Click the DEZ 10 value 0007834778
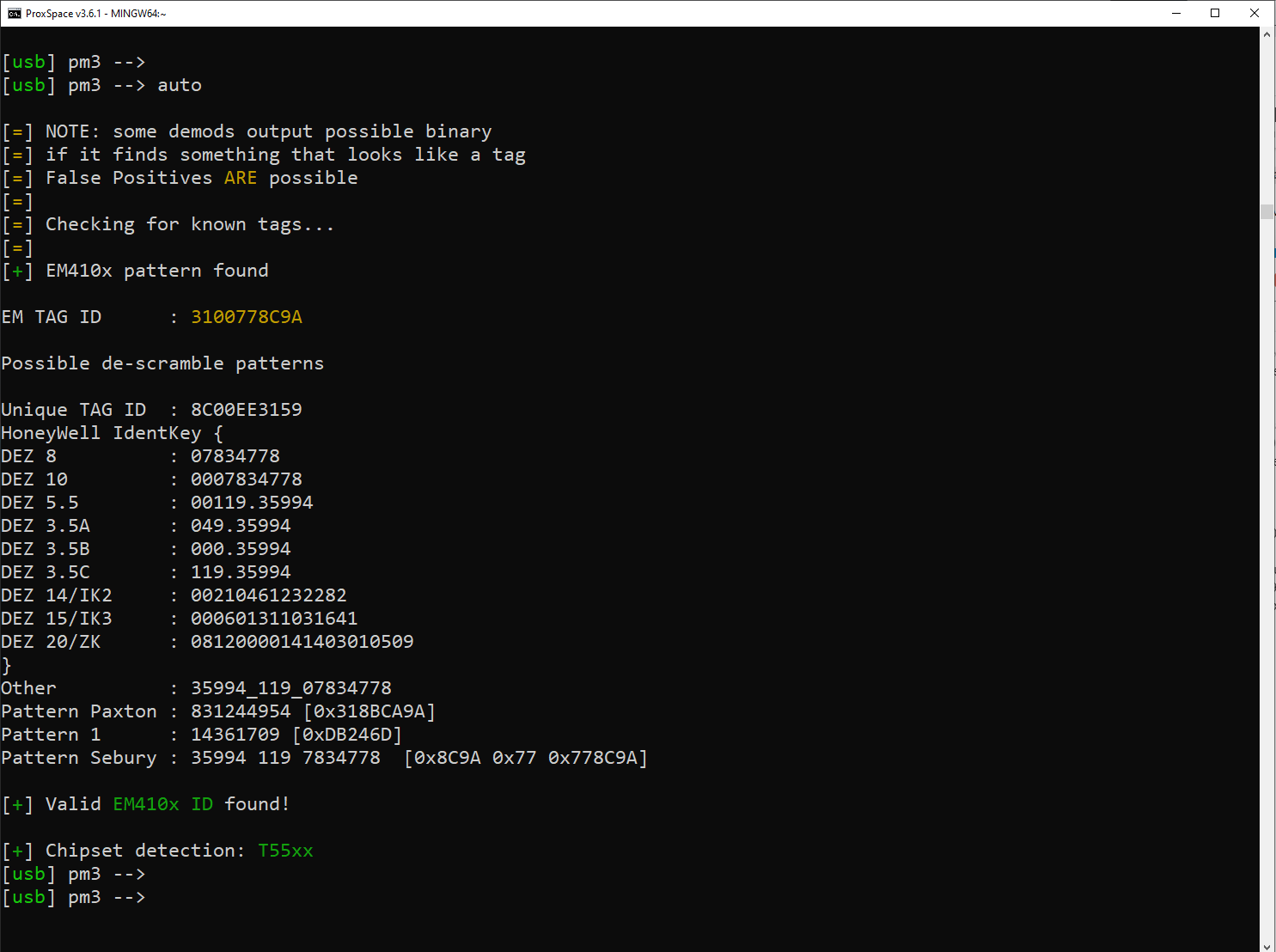This screenshot has height=952, width=1276. 247,479
